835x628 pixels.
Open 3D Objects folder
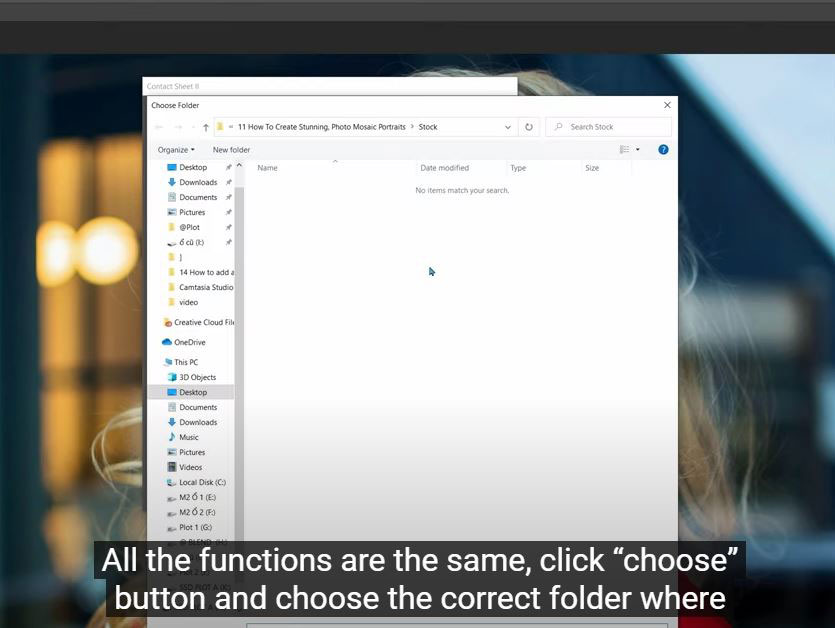(198, 377)
